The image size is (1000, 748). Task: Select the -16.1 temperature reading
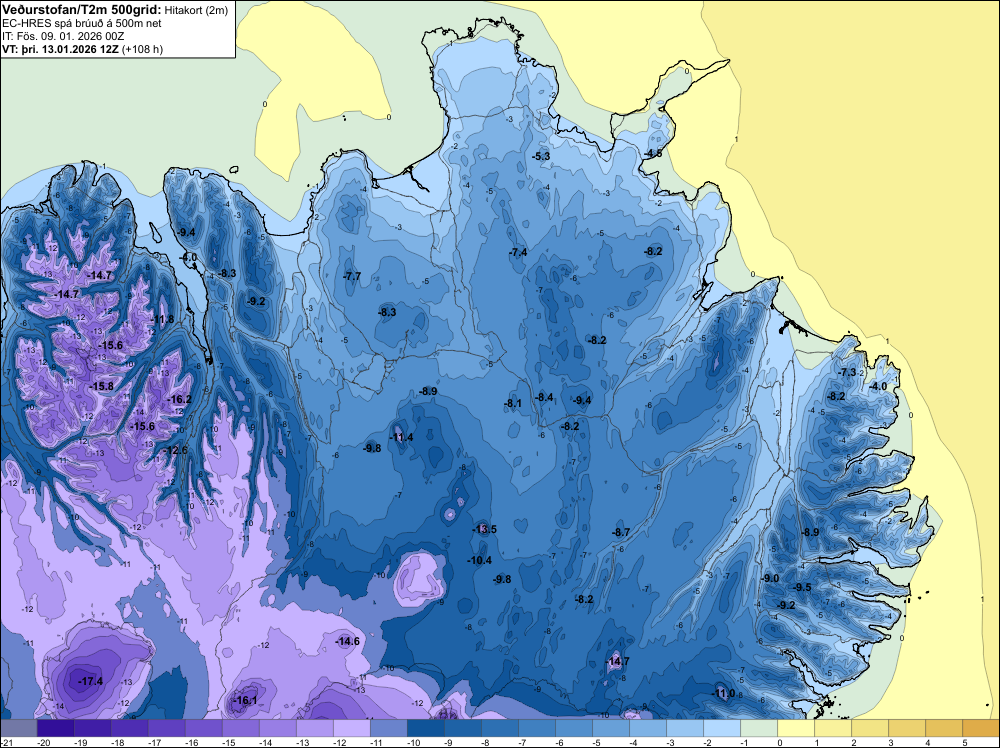pos(244,700)
